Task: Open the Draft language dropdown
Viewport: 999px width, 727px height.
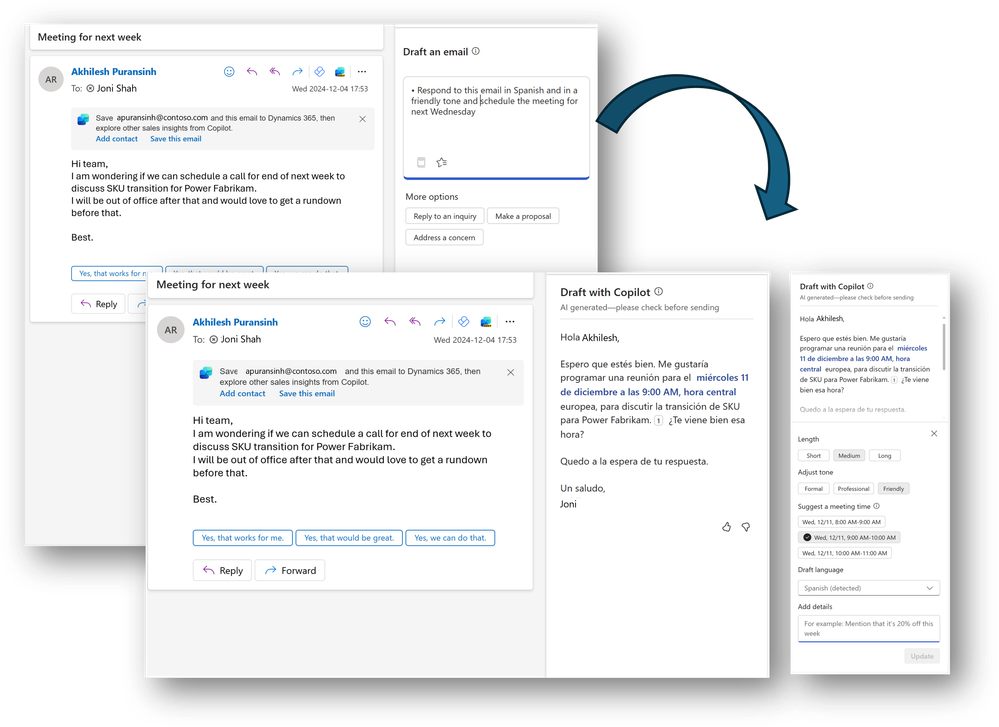Action: coord(868,588)
